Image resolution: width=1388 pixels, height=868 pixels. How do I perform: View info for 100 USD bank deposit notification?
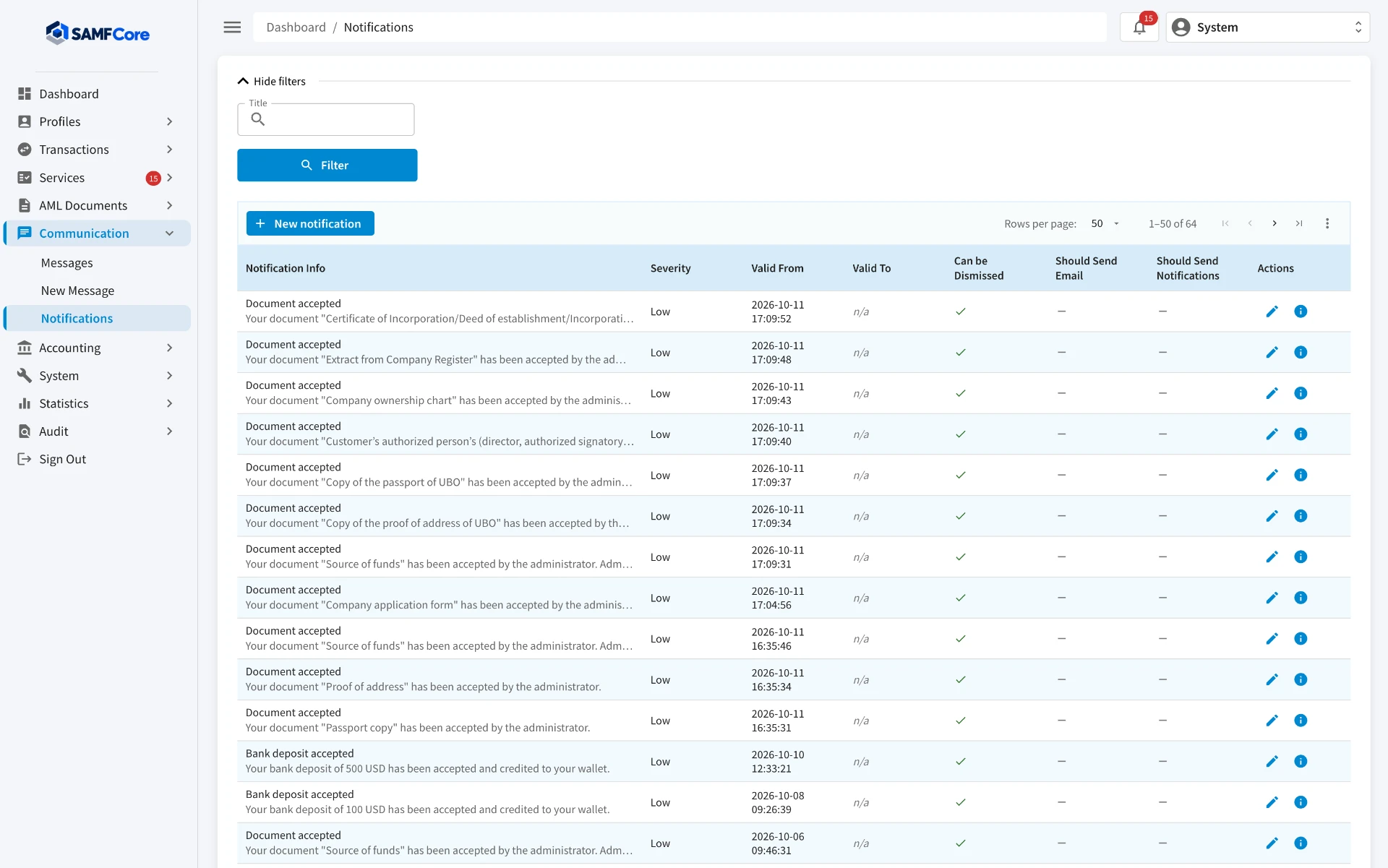coord(1301,802)
